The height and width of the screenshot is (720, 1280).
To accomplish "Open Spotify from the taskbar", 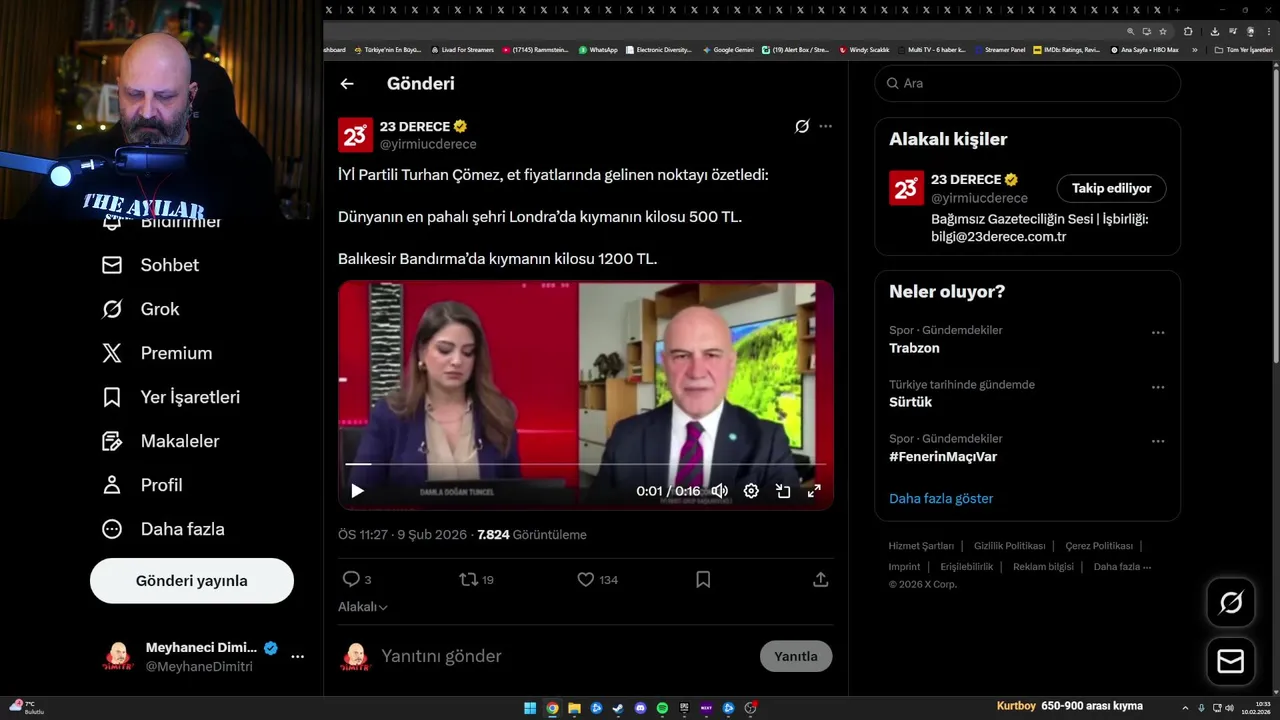I will [662, 708].
